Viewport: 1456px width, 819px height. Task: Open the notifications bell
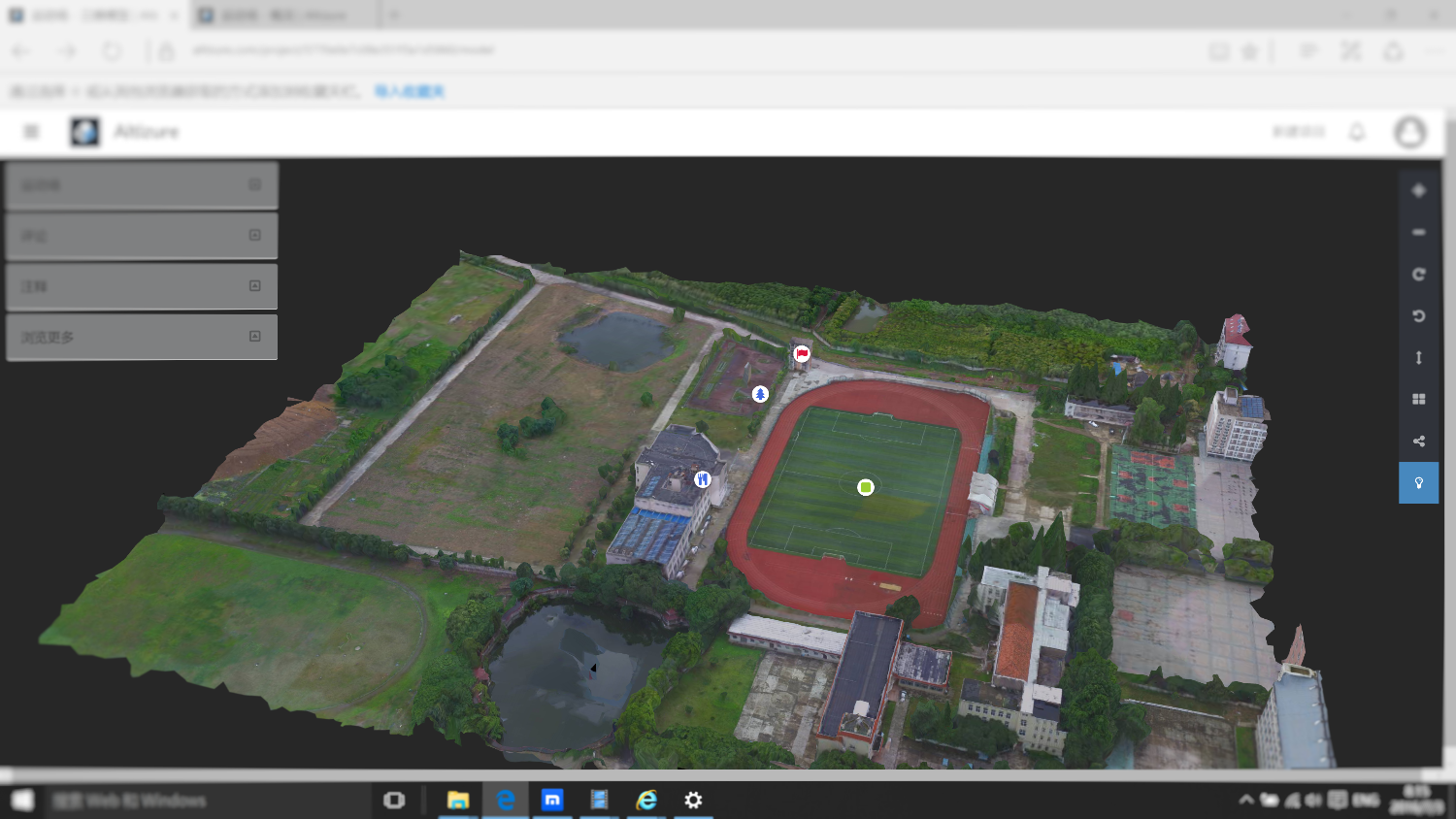pos(1357,131)
